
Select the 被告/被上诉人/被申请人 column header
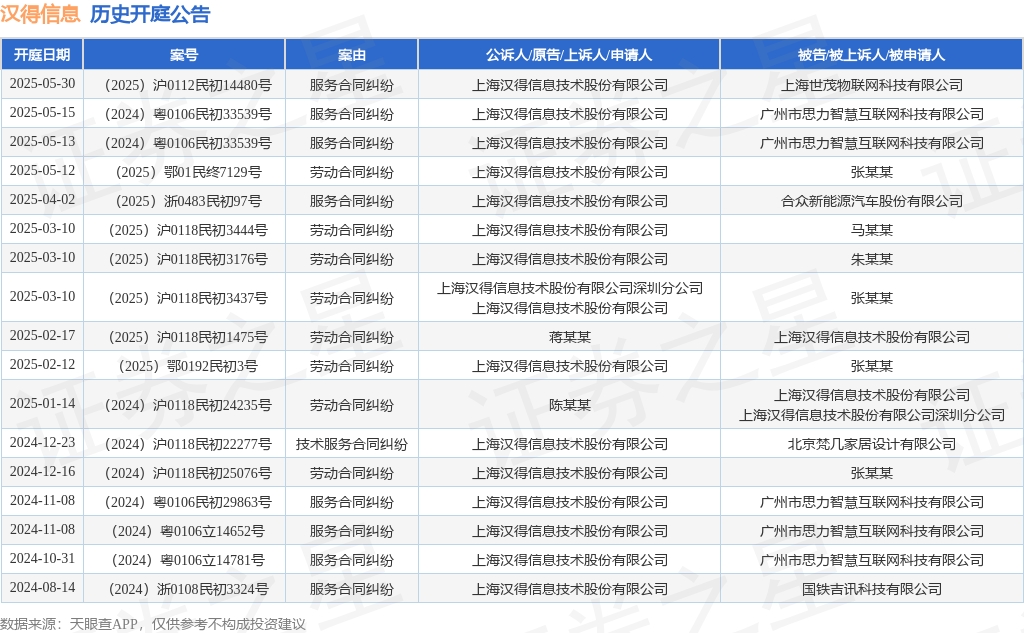(x=871, y=55)
